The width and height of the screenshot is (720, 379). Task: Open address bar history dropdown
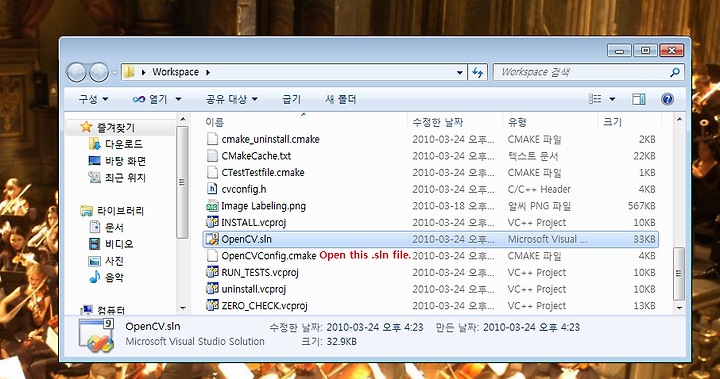459,72
